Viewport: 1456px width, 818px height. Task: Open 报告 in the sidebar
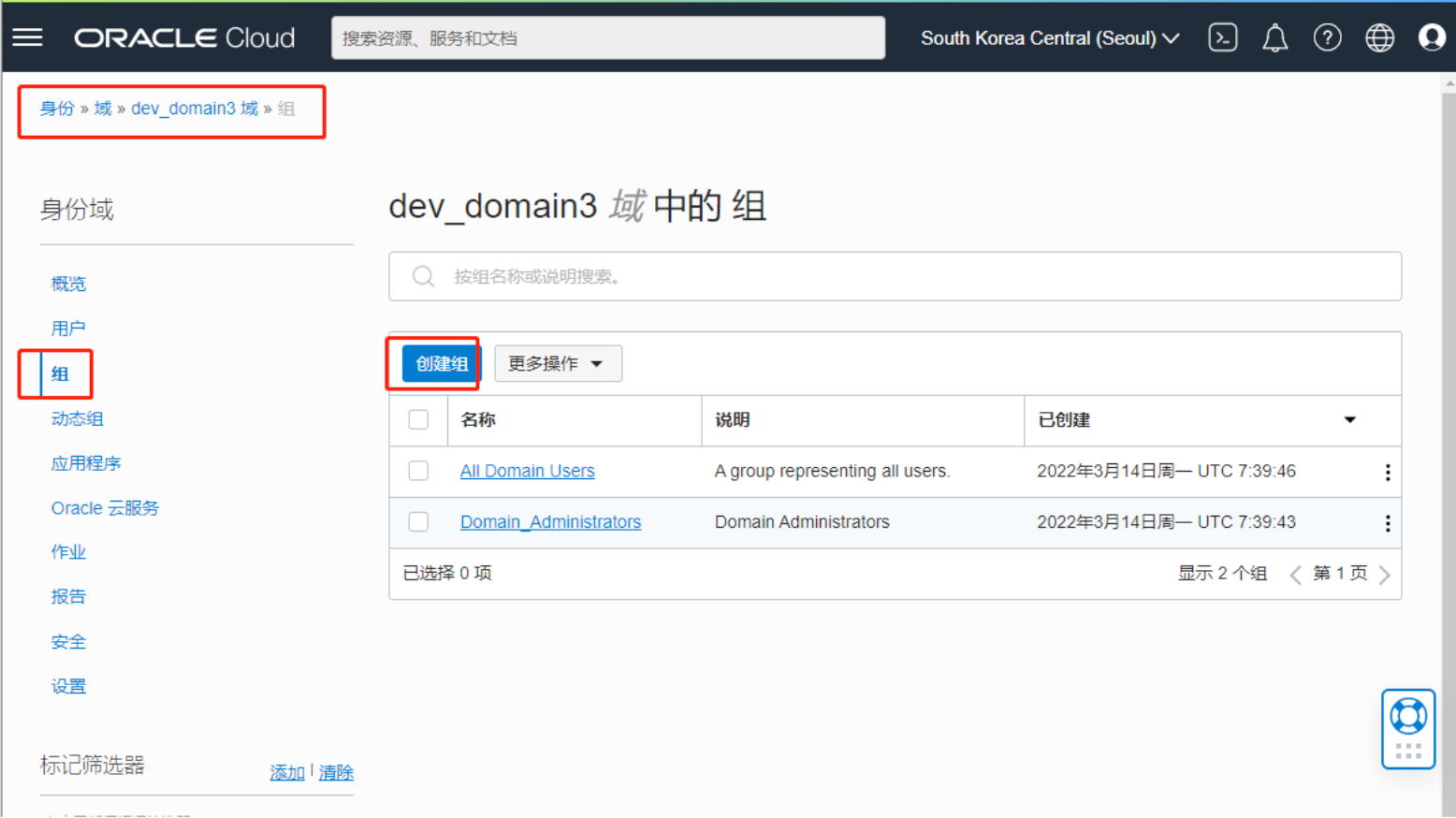68,596
